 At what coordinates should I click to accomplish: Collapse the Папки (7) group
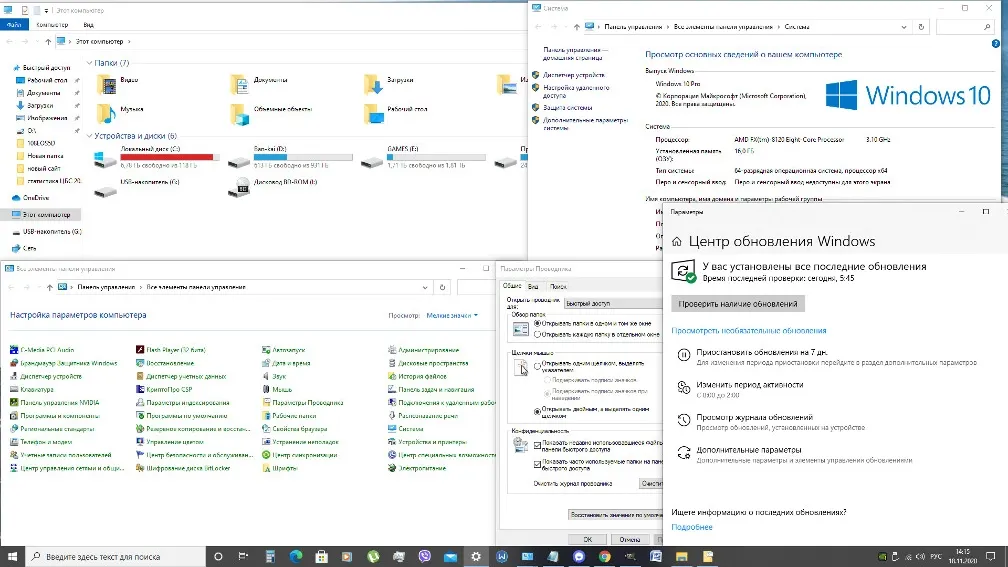coord(89,63)
